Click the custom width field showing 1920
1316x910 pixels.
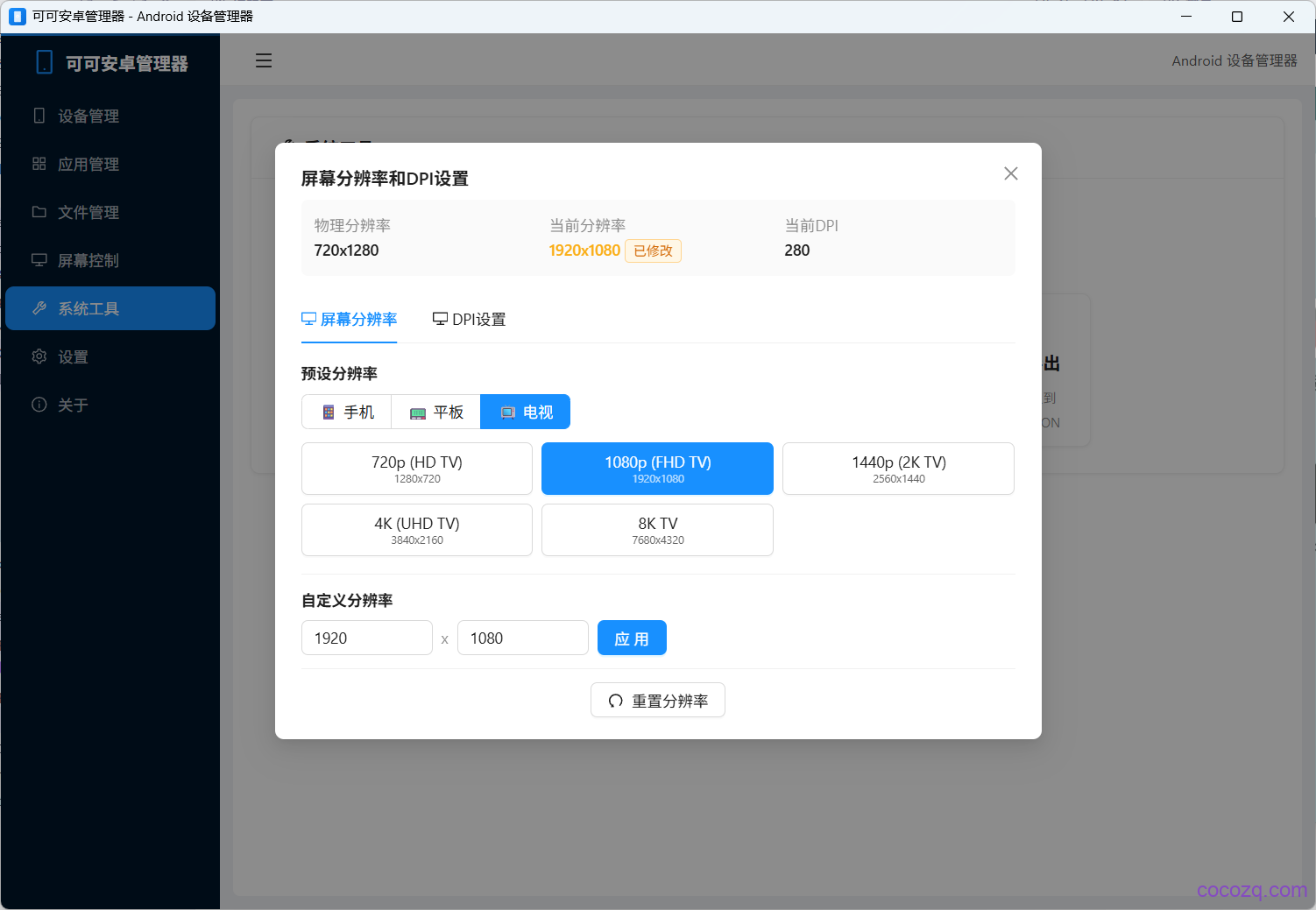pyautogui.click(x=367, y=638)
